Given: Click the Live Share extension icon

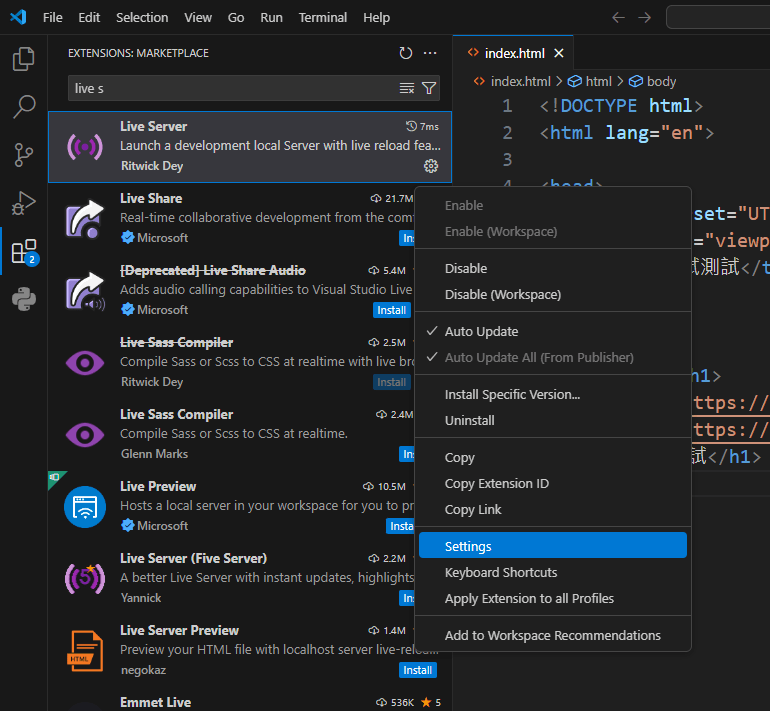Looking at the screenshot, I should pyautogui.click(x=85, y=219).
